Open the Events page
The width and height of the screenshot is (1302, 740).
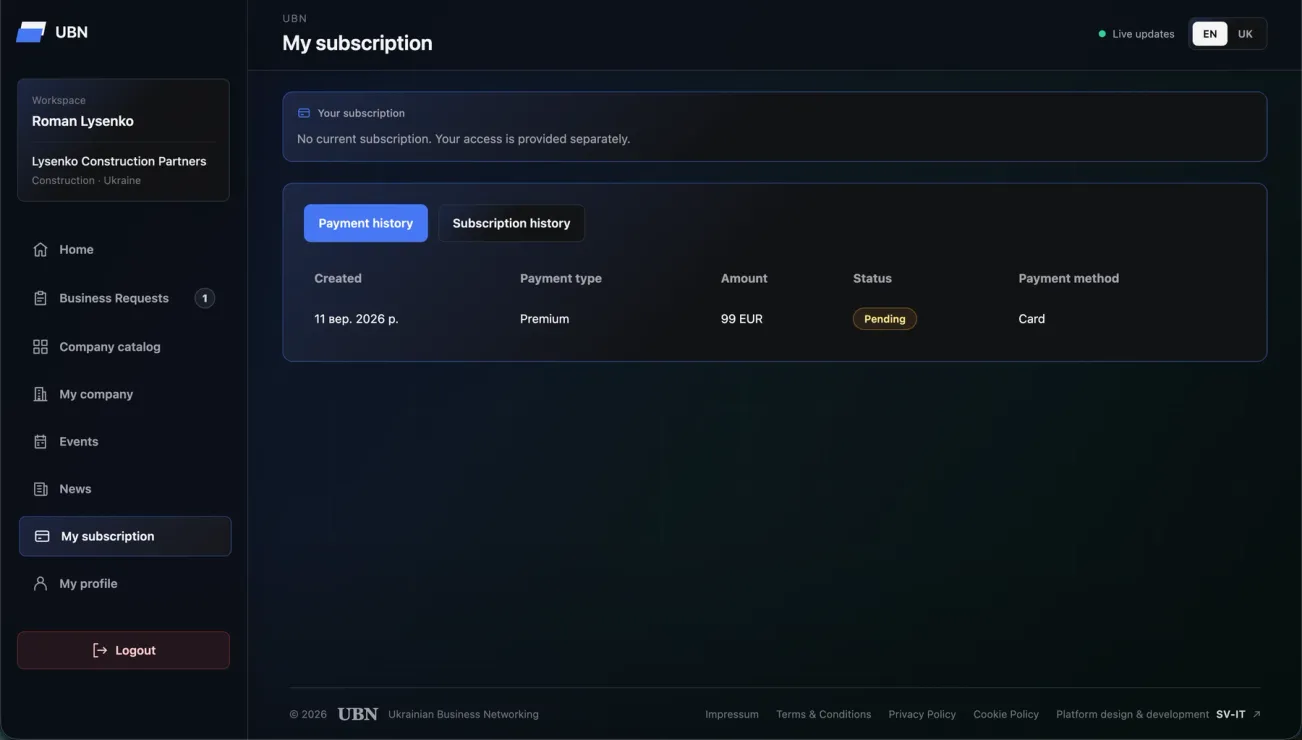click(x=125, y=442)
